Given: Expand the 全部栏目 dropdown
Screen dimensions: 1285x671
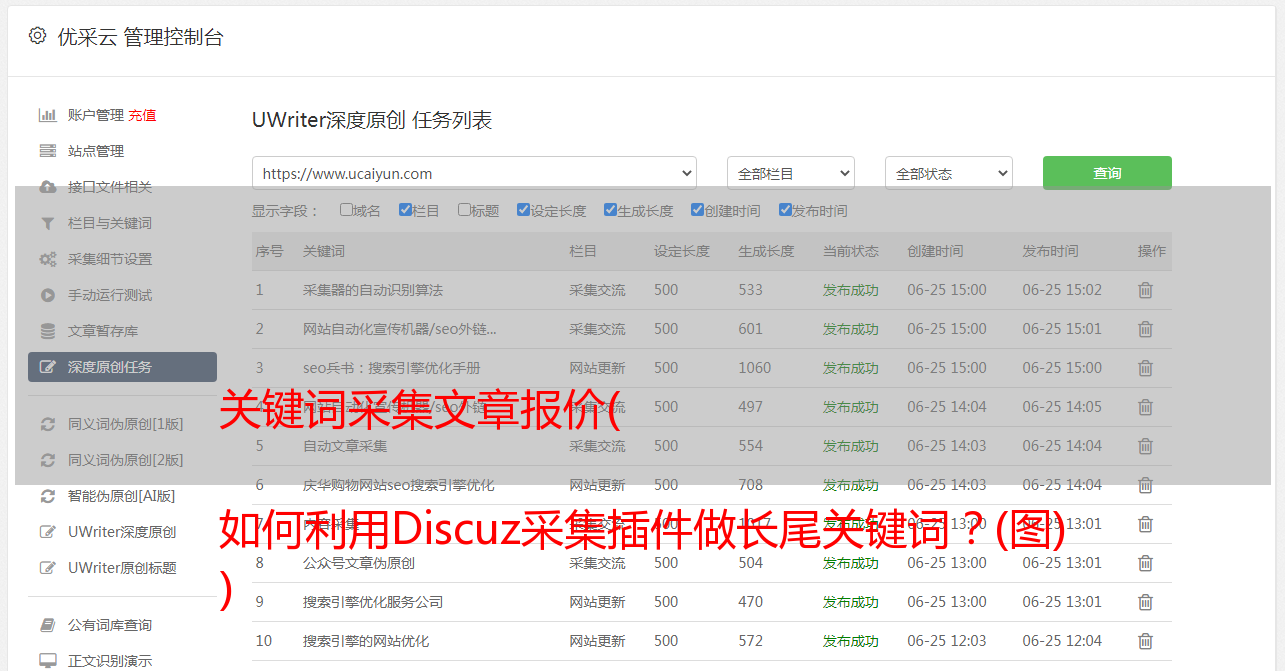Looking at the screenshot, I should pos(790,173).
